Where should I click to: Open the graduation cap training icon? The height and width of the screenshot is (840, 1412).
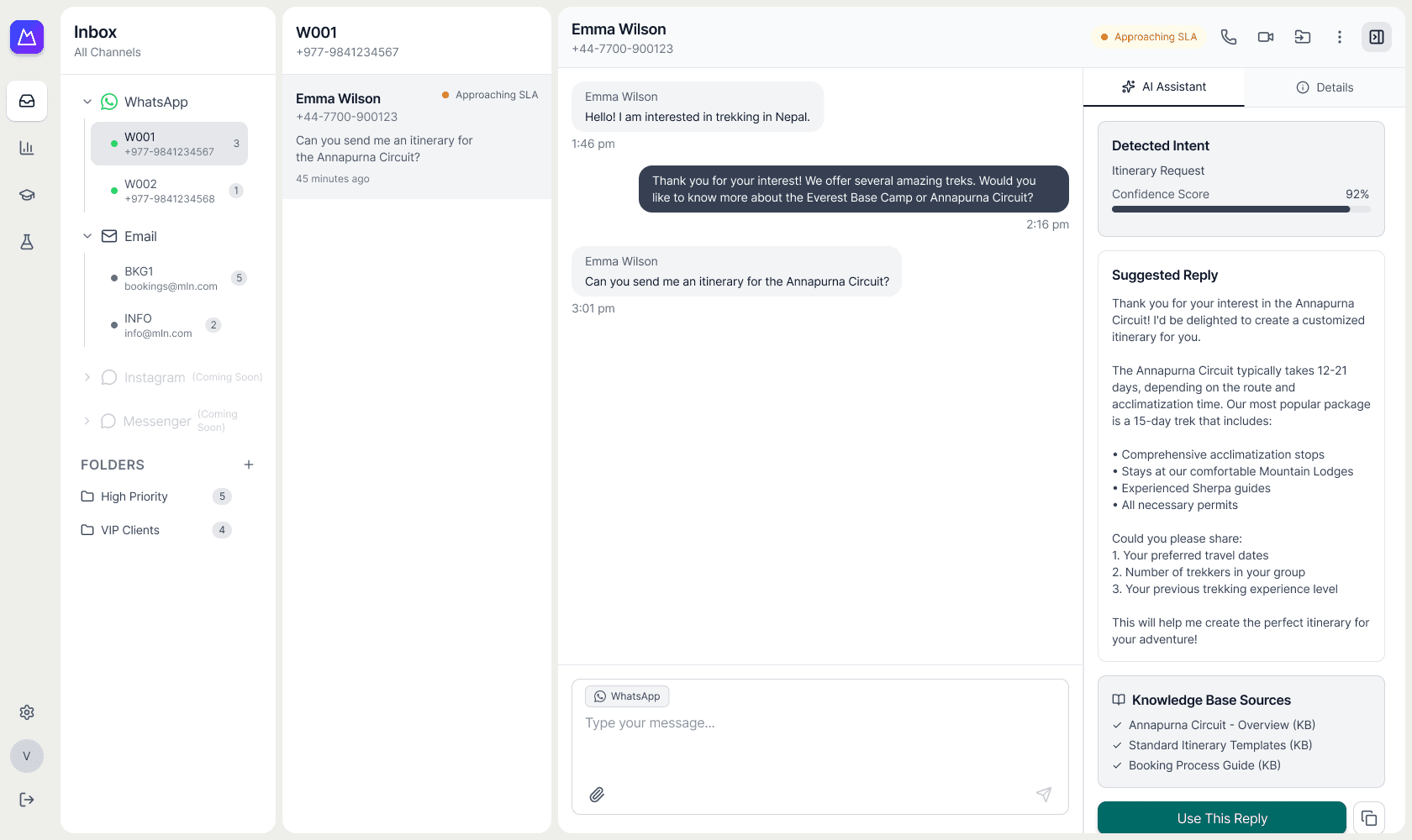coord(27,195)
